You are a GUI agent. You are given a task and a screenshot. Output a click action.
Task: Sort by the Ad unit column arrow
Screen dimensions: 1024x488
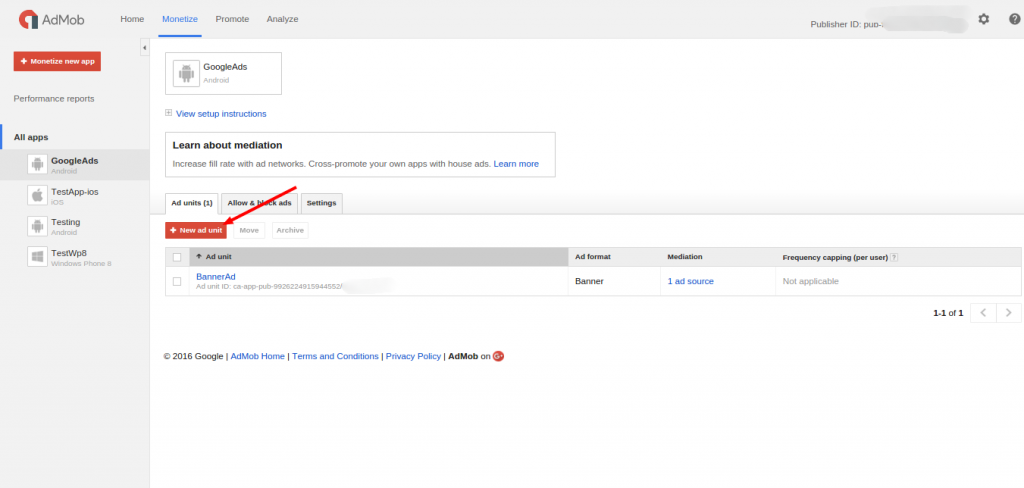199,257
